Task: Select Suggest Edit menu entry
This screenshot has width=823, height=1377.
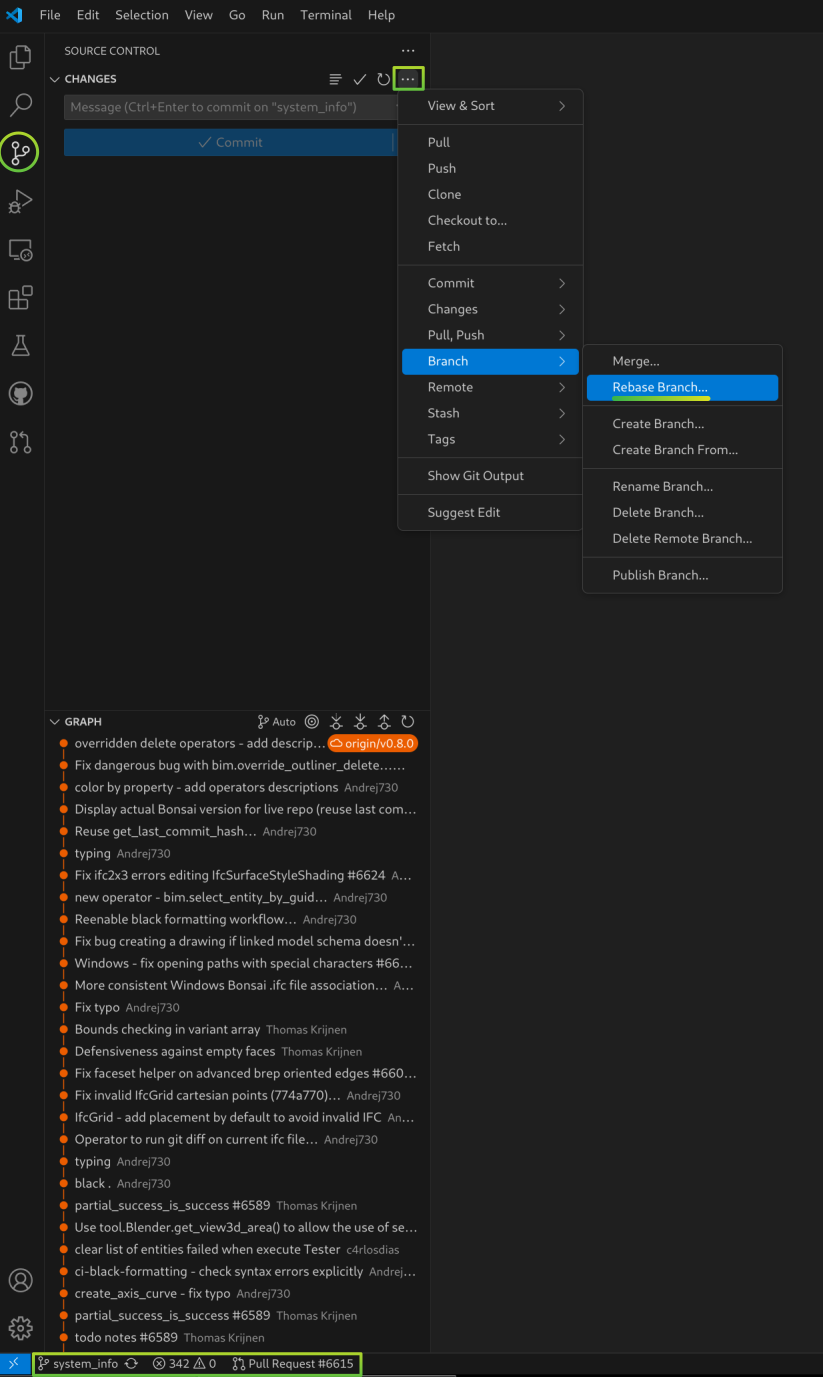Action: (x=490, y=512)
